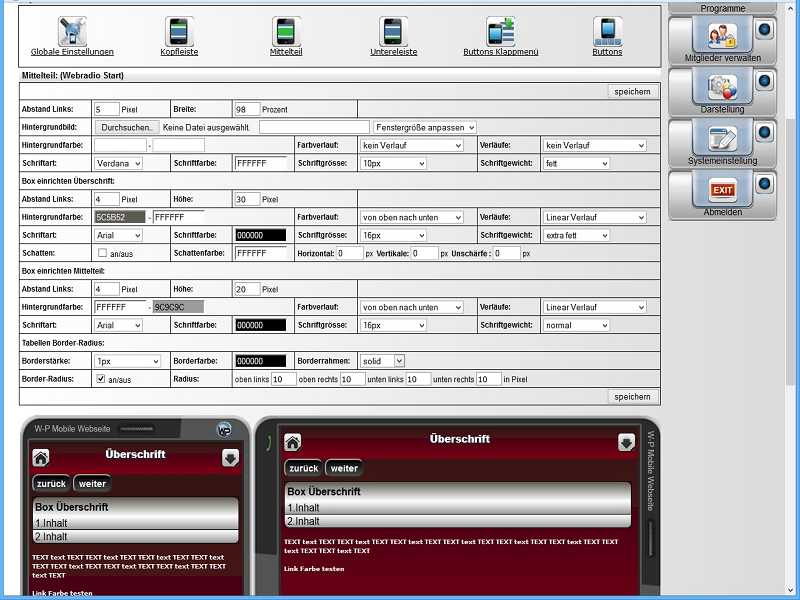Viewport: 800px width, 600px height.
Task: Open the Fenstergröße anpassen dropdown
Action: click(424, 127)
